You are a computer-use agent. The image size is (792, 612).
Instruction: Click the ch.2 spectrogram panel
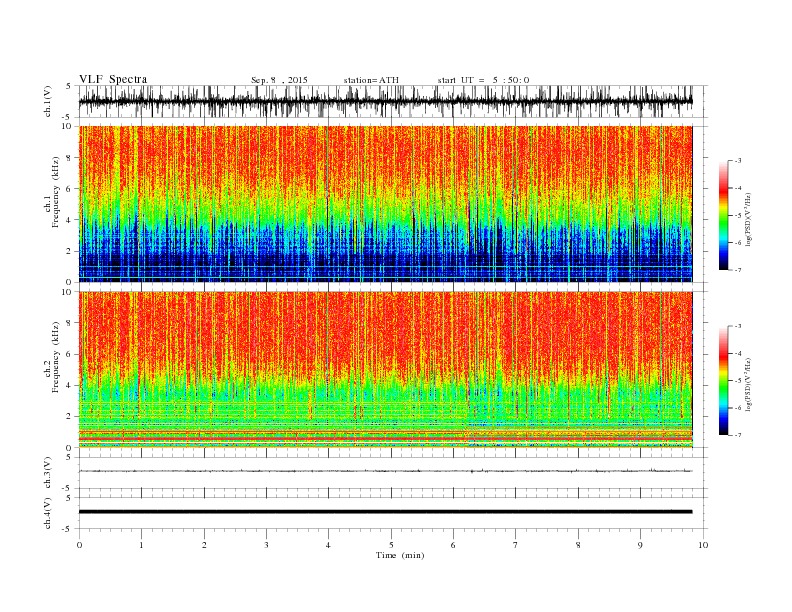385,370
